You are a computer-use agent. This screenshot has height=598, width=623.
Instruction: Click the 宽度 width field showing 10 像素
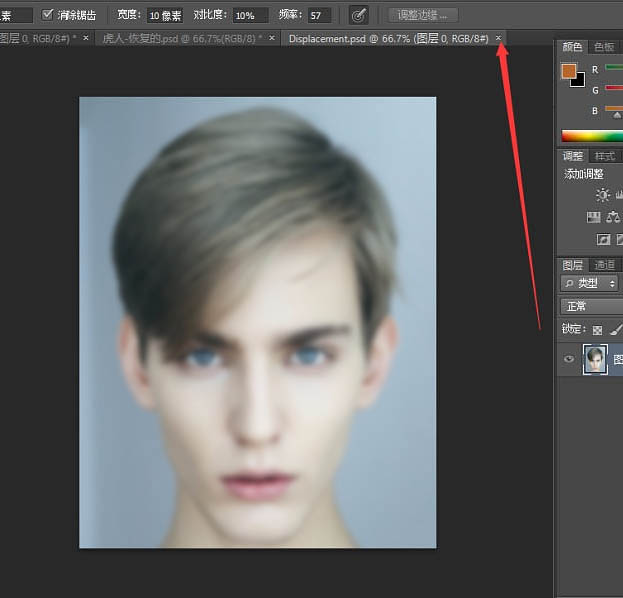click(165, 16)
